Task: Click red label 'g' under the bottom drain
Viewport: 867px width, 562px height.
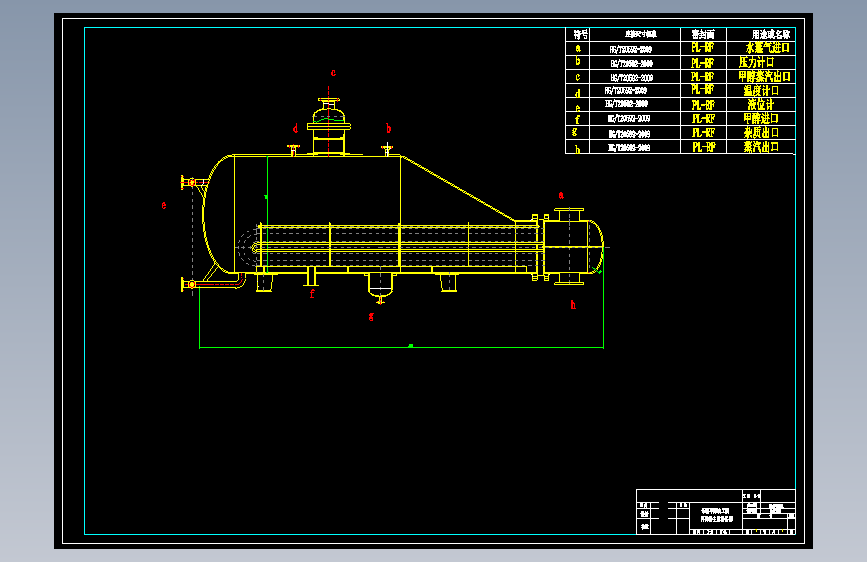Action: (x=371, y=316)
